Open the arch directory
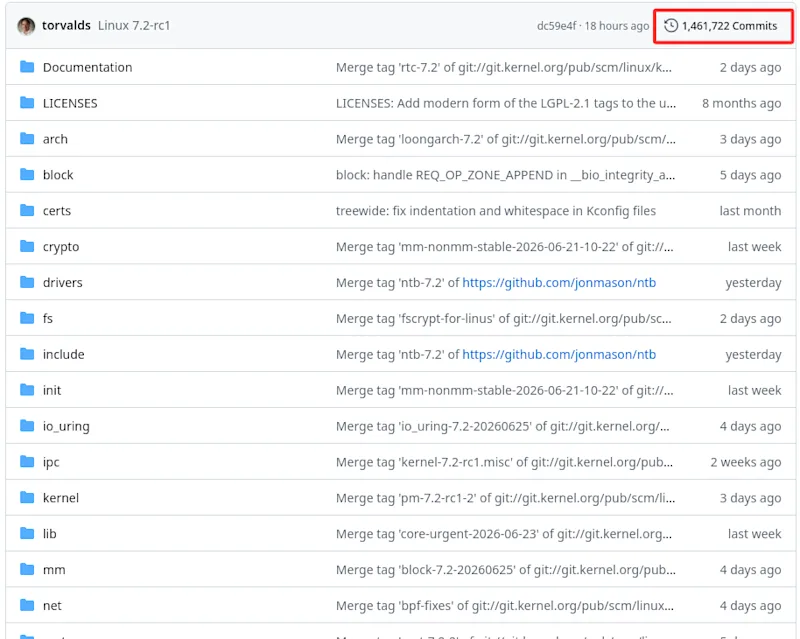The width and height of the screenshot is (800, 639). 55,139
